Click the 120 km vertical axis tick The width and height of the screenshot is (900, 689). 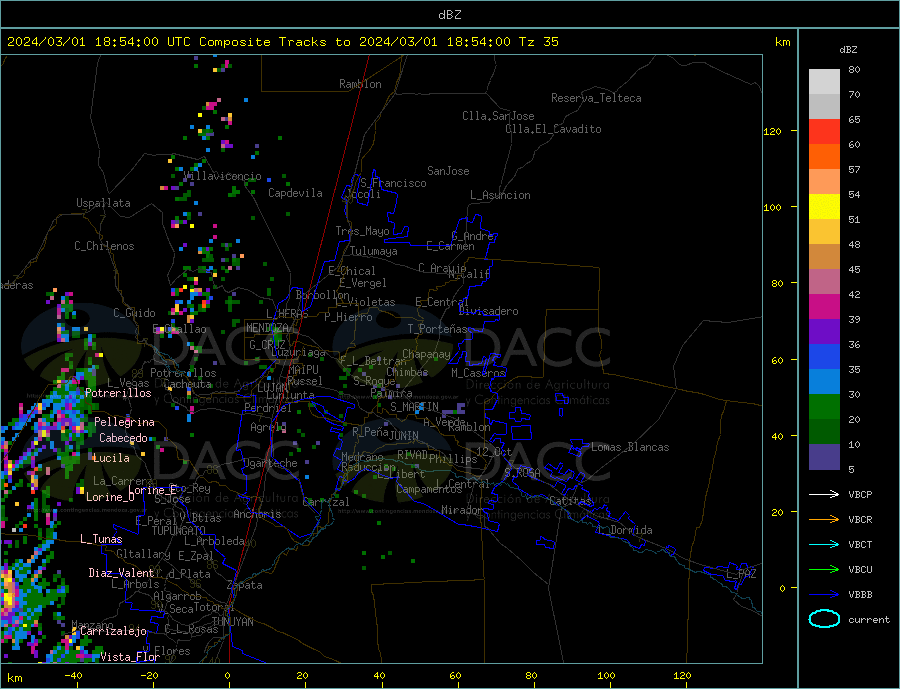click(773, 131)
